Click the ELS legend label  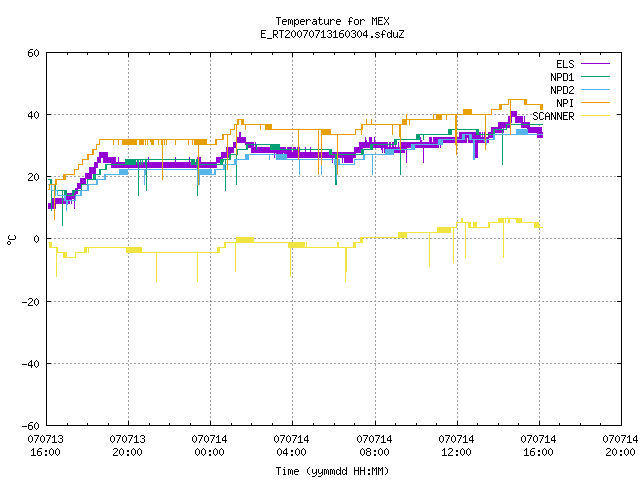[x=565, y=64]
